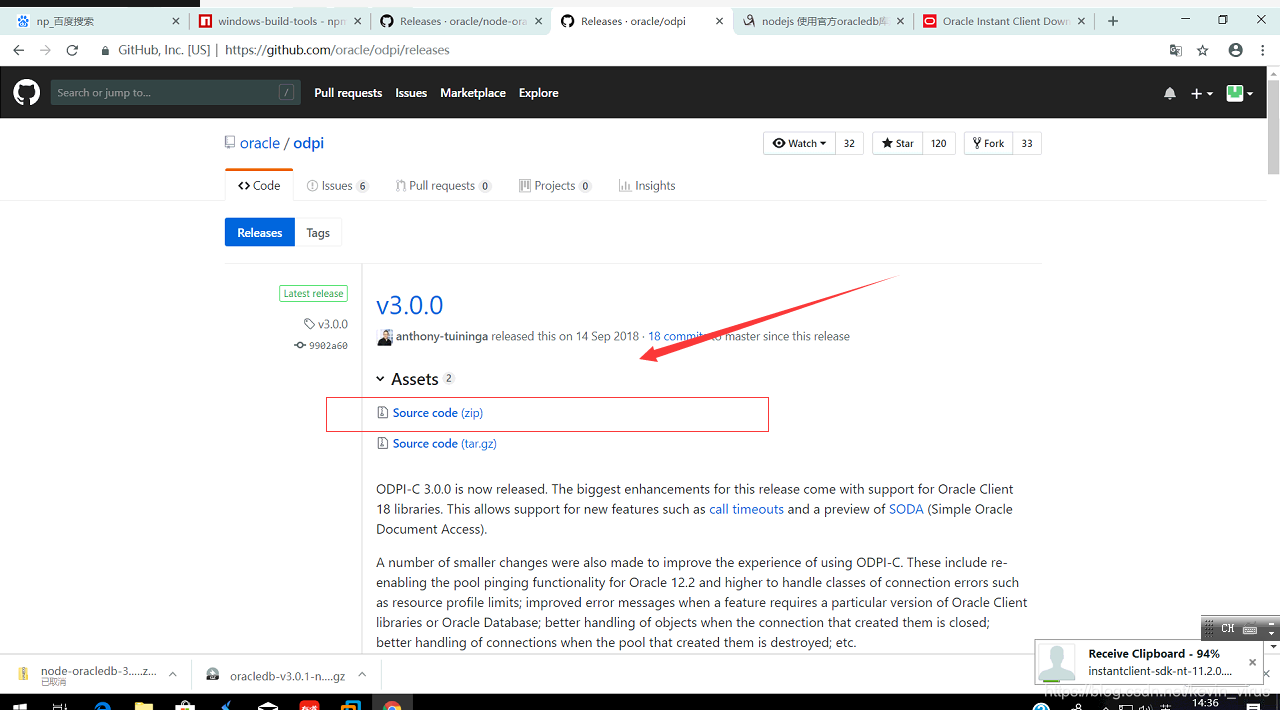
Task: Click the Latest release badge
Action: click(313, 294)
